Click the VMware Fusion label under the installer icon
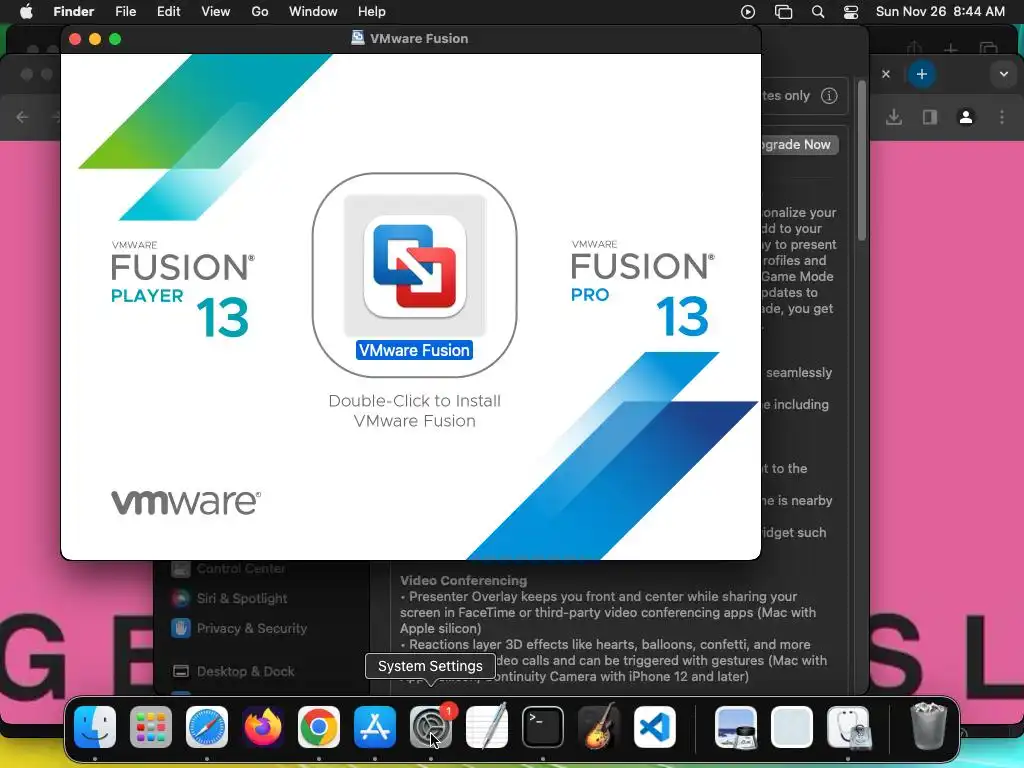This screenshot has width=1024, height=768. tap(415, 350)
